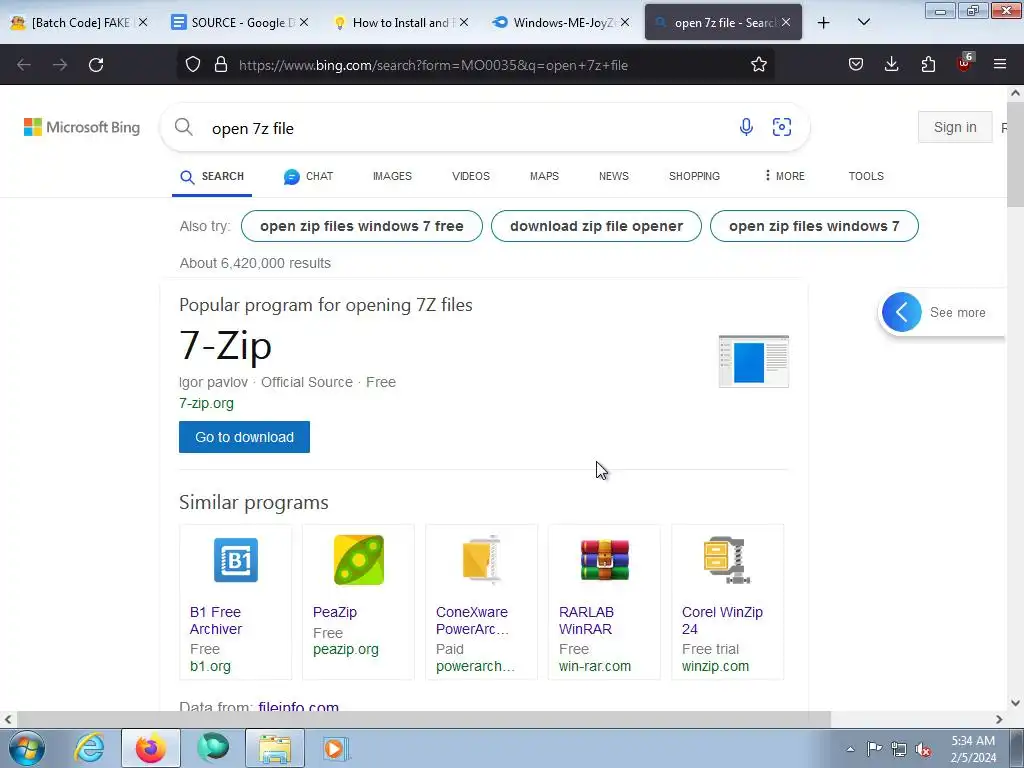This screenshot has height=768, width=1024.
Task: Expand the See more side panel arrow
Action: [x=901, y=312]
